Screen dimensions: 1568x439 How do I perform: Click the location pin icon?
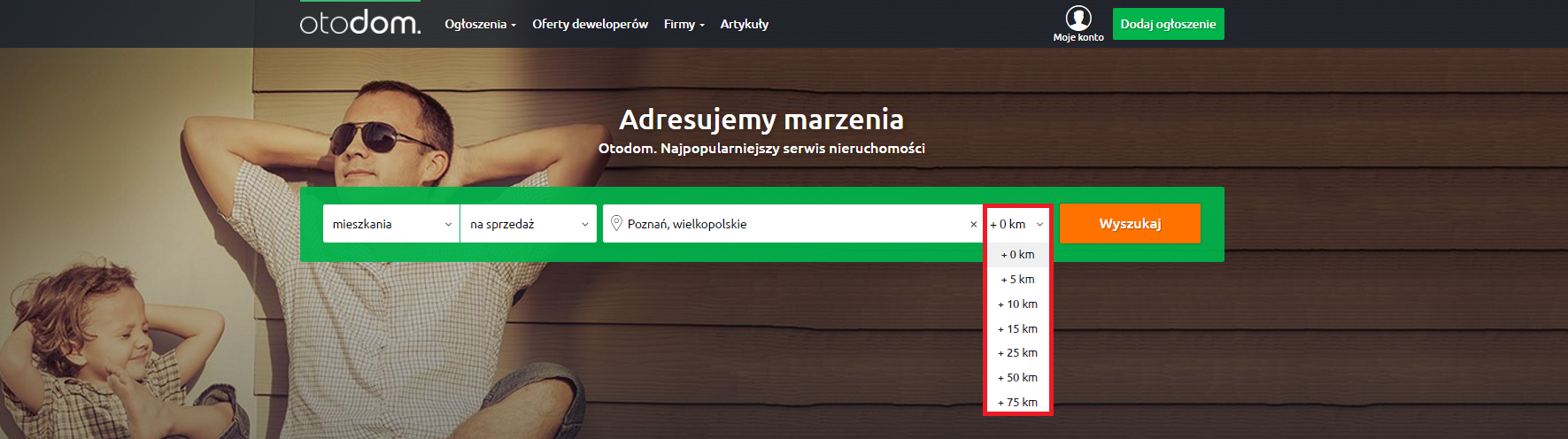click(x=616, y=224)
